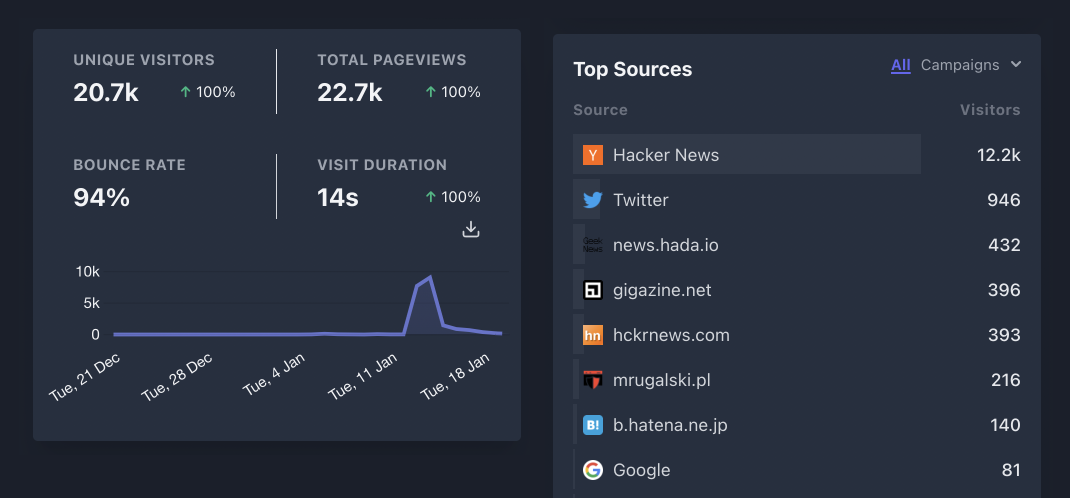Click the Google G logo icon
Image resolution: width=1070 pixels, height=498 pixels.
[593, 470]
